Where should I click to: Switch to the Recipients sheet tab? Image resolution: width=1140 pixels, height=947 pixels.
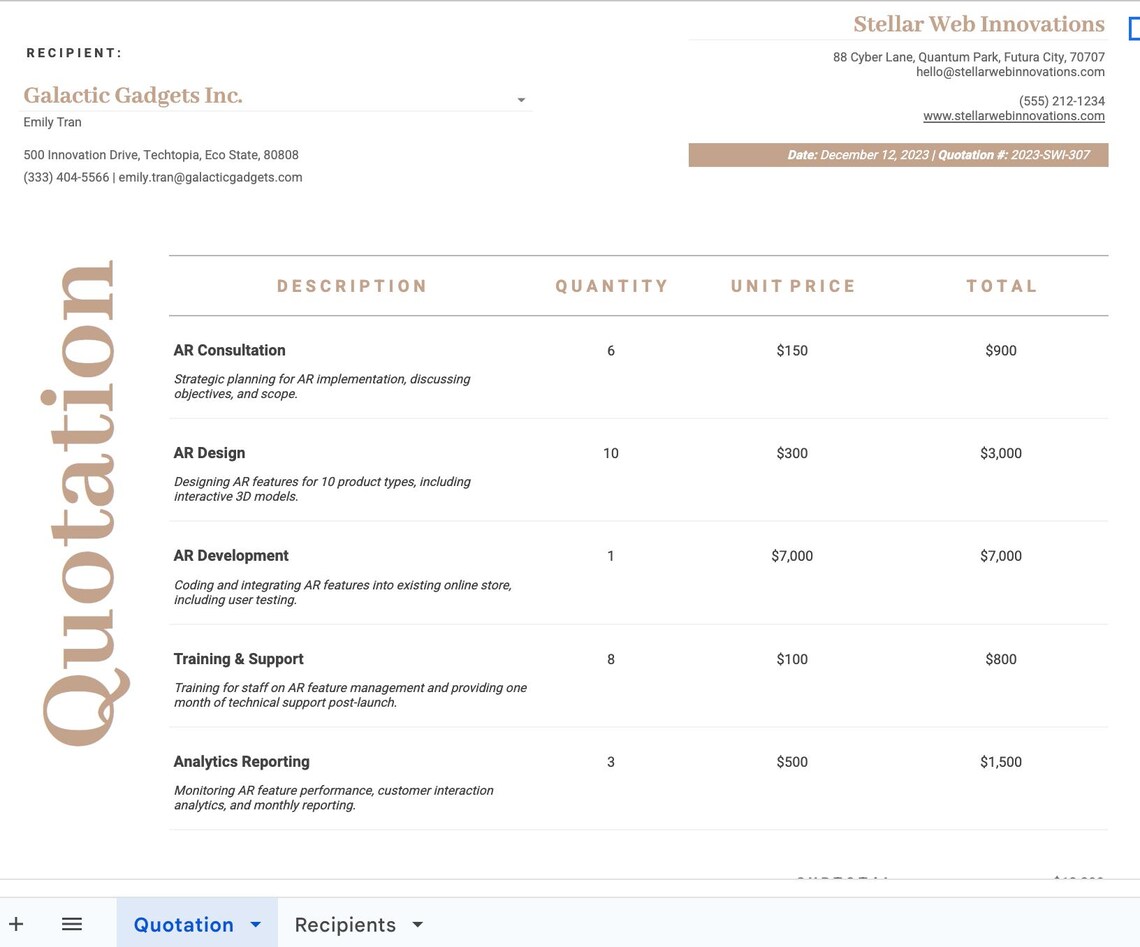point(345,924)
